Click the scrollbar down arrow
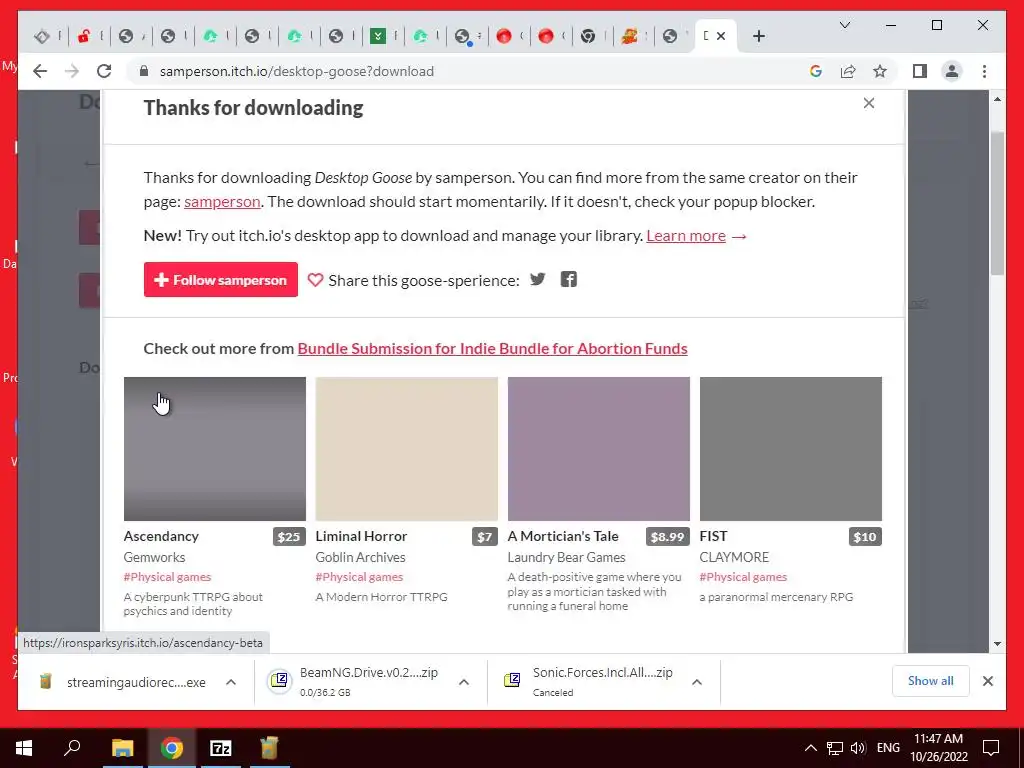The height and width of the screenshot is (768, 1024). (x=997, y=644)
